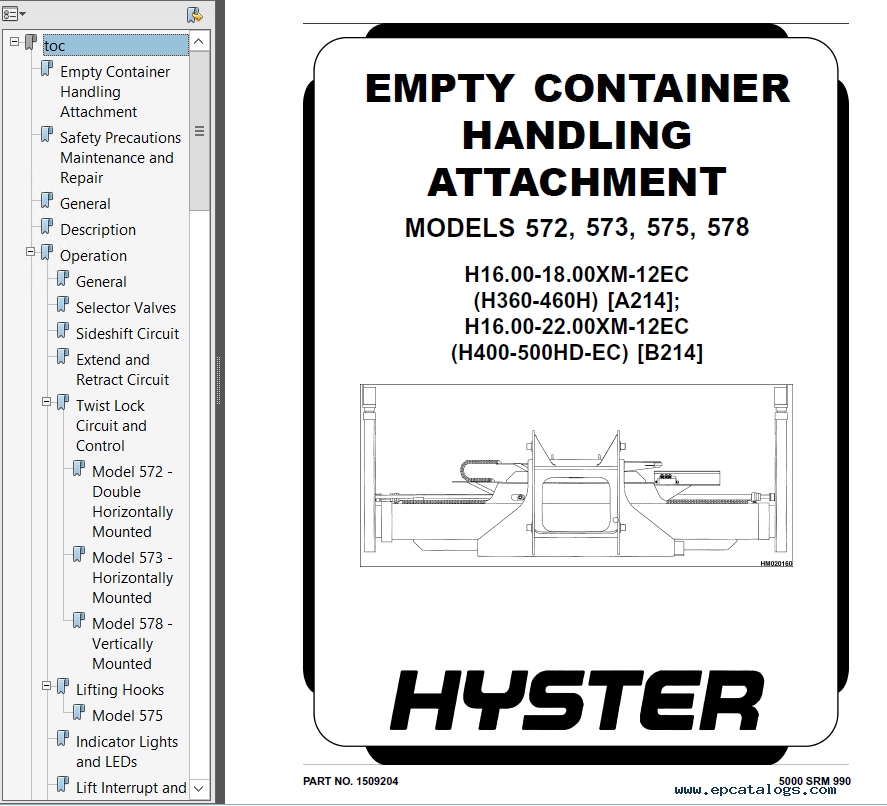Click bookmark icon beside Model 572
The height and width of the screenshot is (806, 887).
(79, 468)
